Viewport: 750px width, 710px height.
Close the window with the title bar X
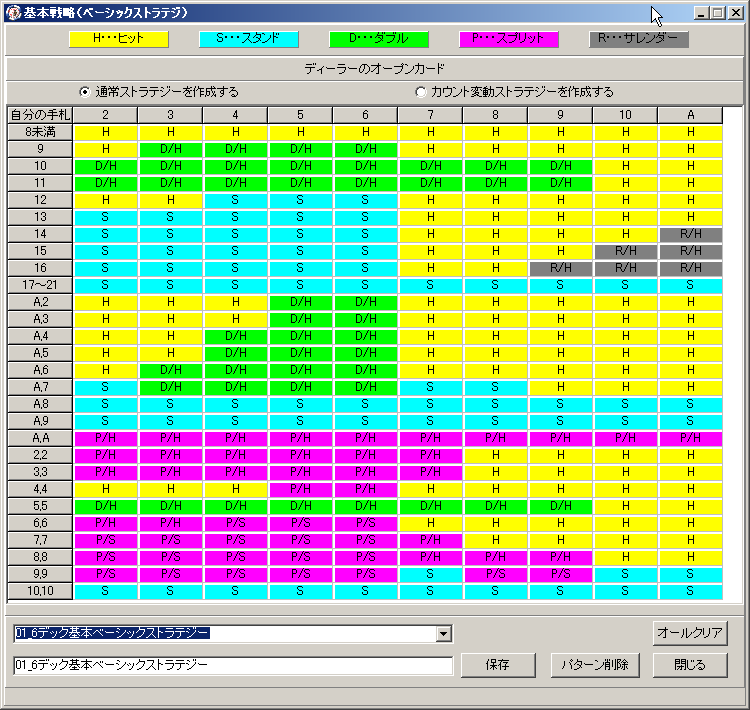pos(736,13)
